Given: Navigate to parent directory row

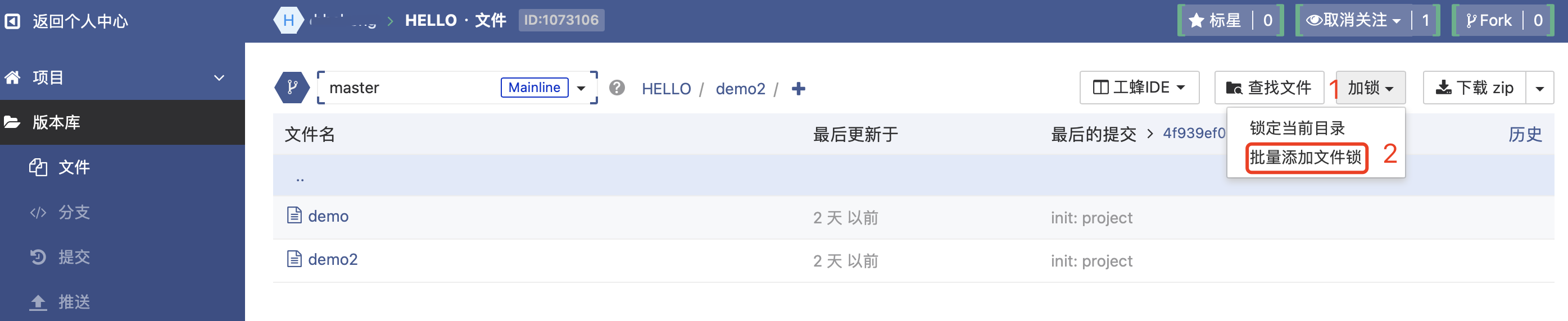Looking at the screenshot, I should pos(300,177).
